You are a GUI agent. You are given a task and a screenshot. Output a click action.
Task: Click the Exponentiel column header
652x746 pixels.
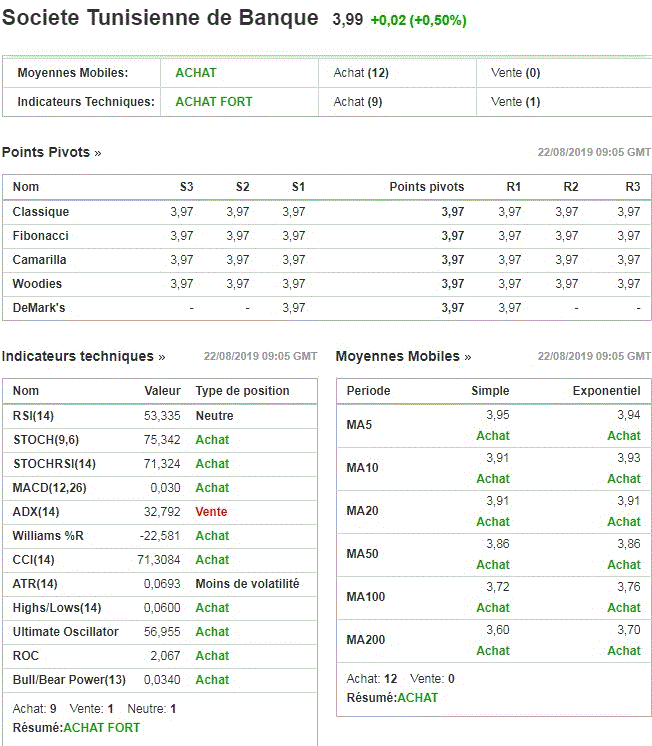606,391
